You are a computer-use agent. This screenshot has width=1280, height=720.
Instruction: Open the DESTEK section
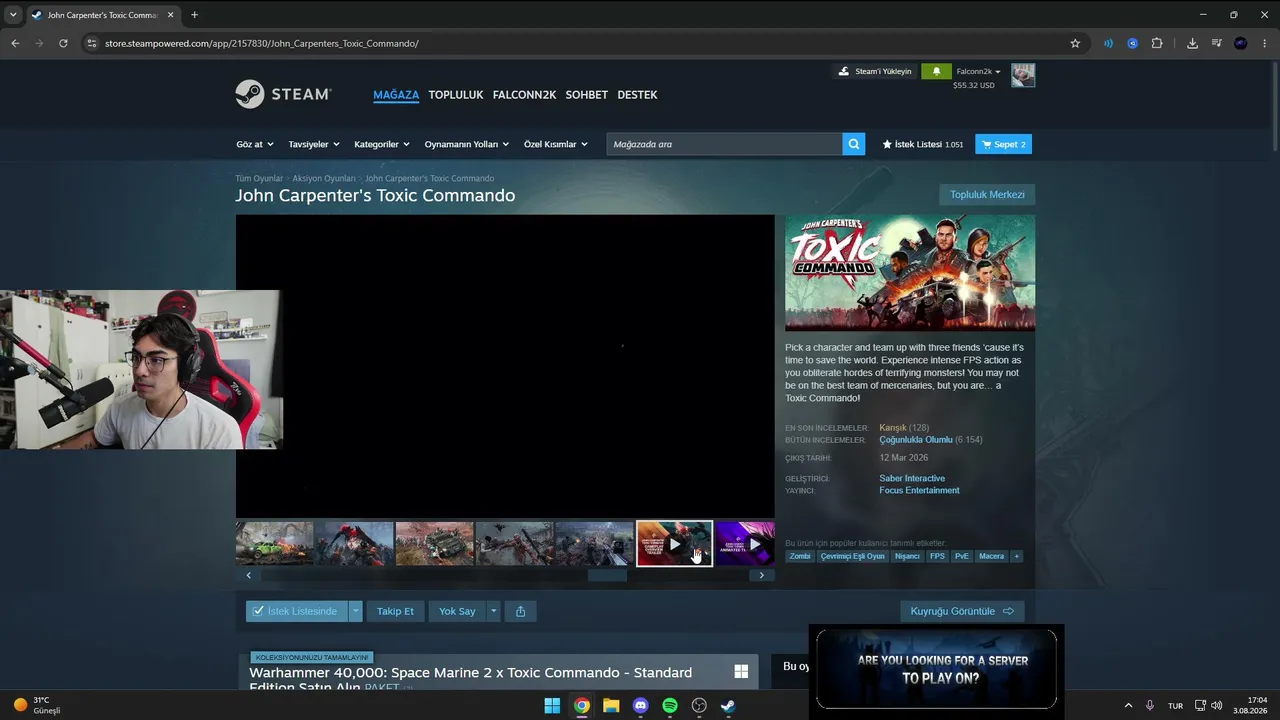637,95
